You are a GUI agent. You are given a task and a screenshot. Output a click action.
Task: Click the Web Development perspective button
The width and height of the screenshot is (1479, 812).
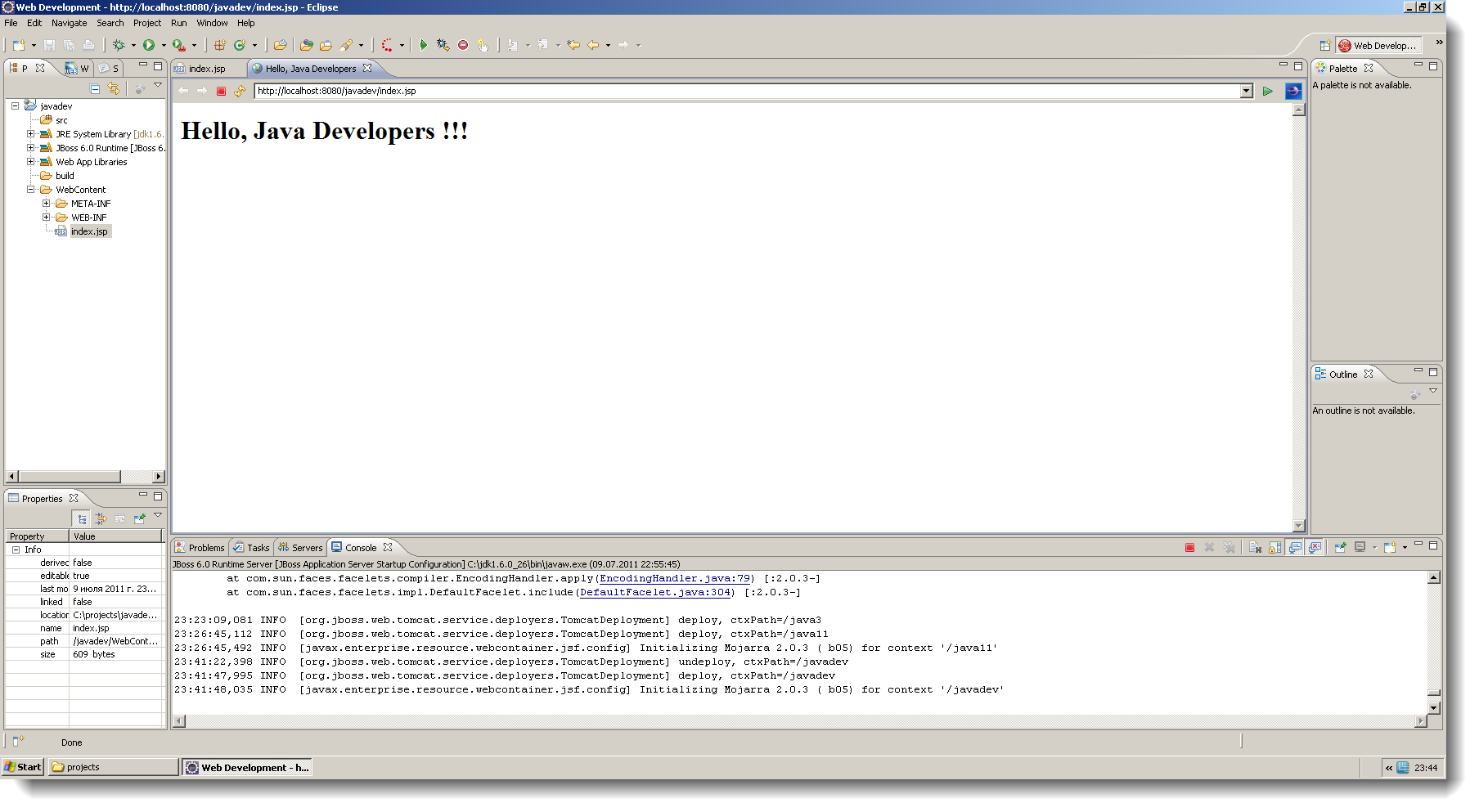(x=1378, y=46)
